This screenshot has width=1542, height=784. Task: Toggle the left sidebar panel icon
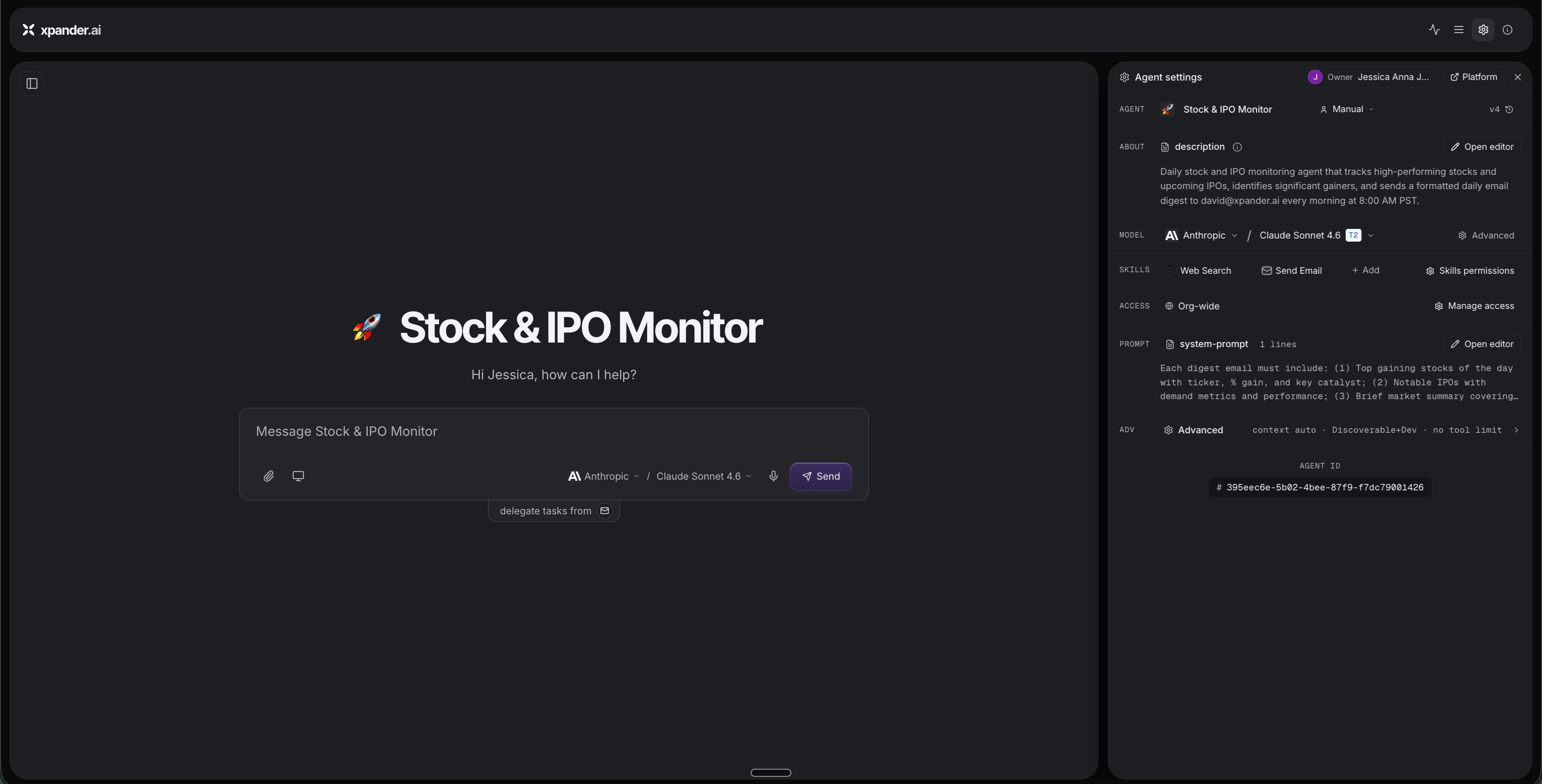coord(32,84)
